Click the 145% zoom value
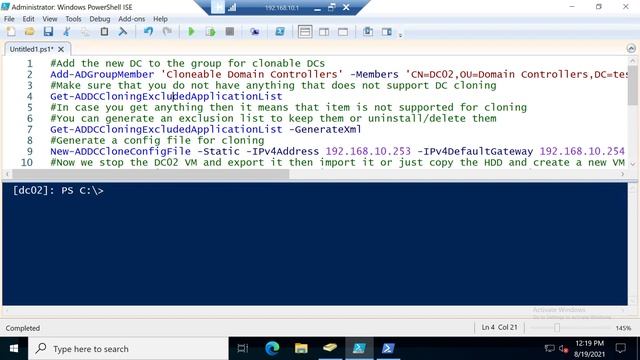 click(623, 328)
